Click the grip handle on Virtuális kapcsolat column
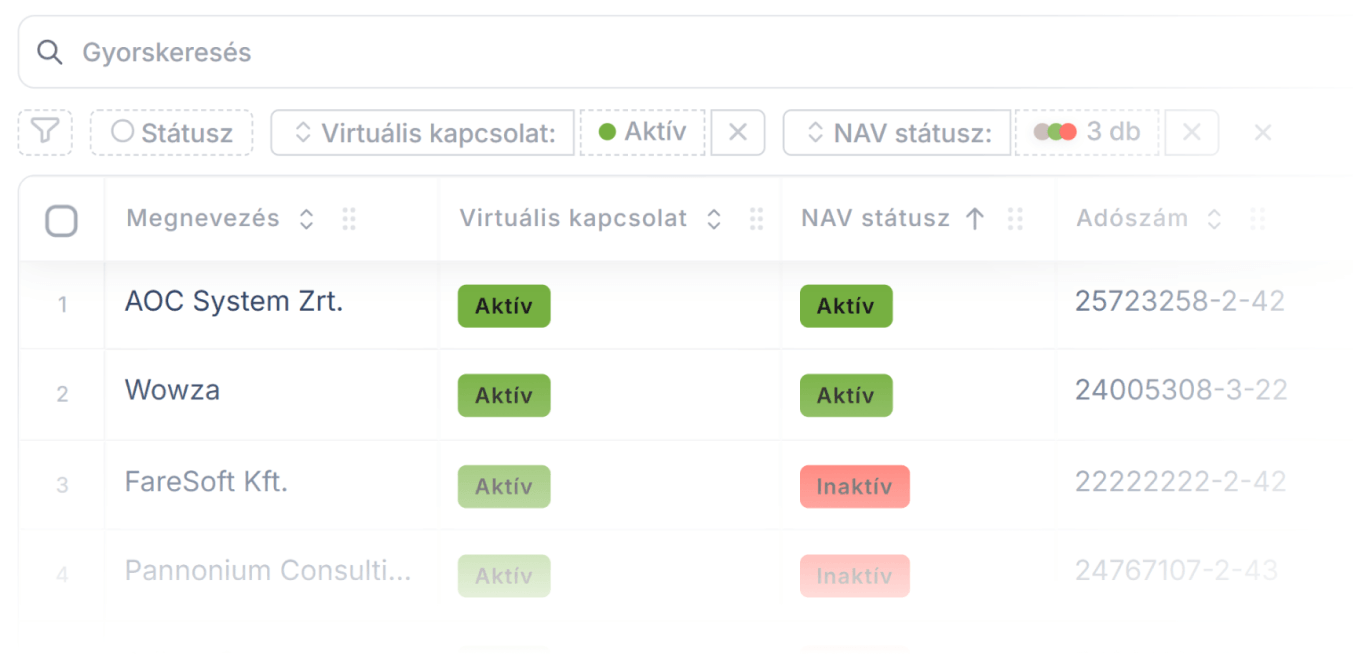Screen dimensions: 1353x654 click(x=757, y=218)
